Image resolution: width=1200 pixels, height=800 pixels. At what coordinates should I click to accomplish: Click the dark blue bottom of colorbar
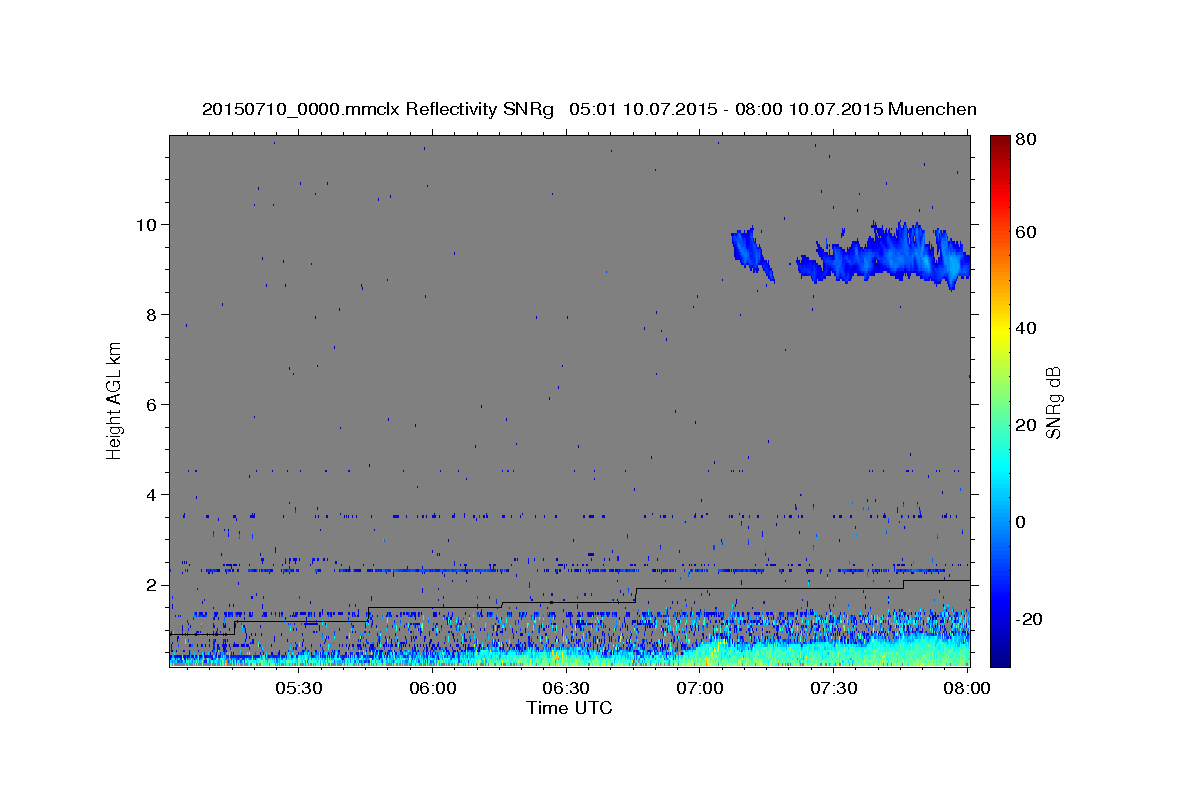1000,655
